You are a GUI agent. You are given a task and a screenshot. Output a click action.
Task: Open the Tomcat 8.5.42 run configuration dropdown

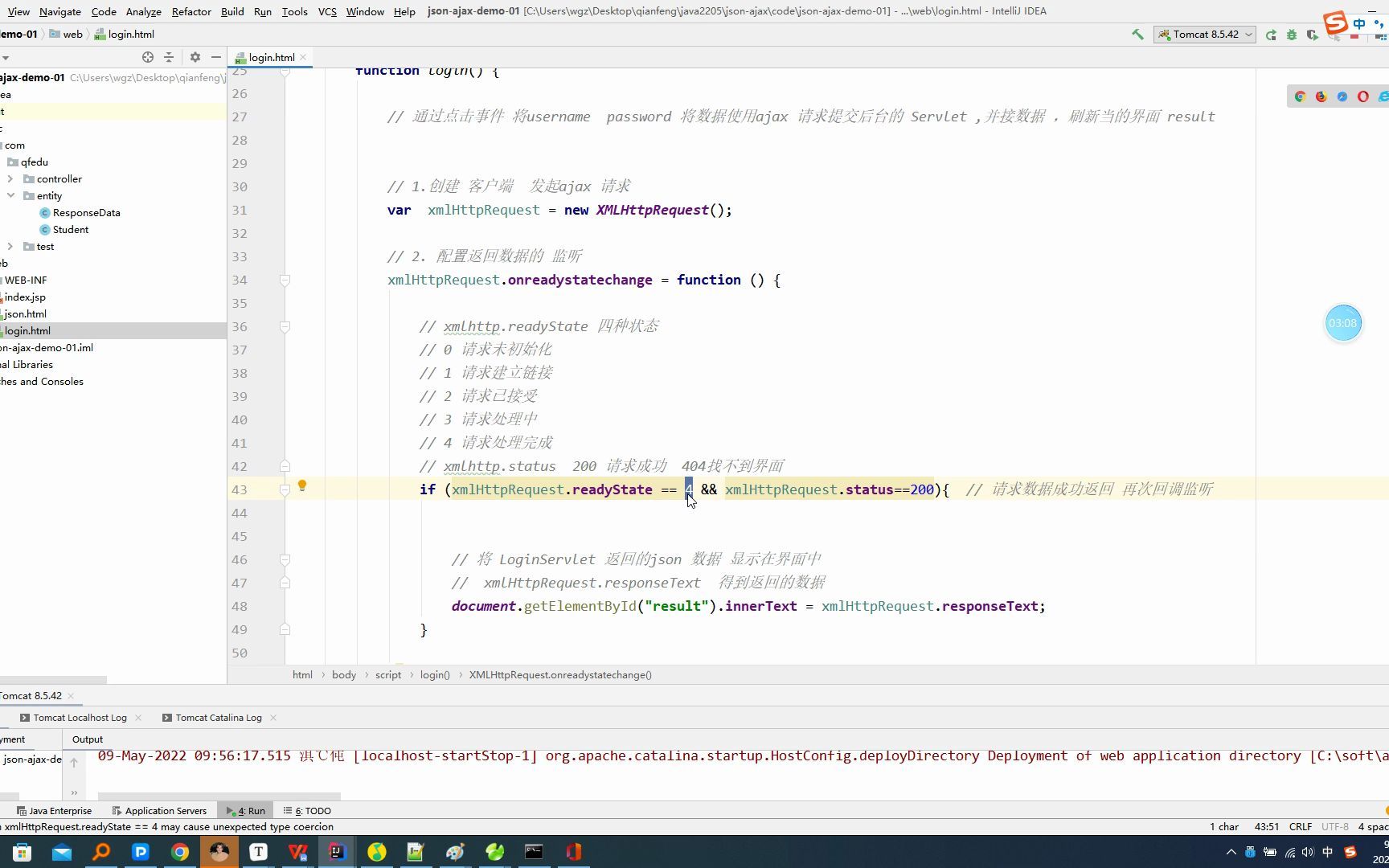1205,35
